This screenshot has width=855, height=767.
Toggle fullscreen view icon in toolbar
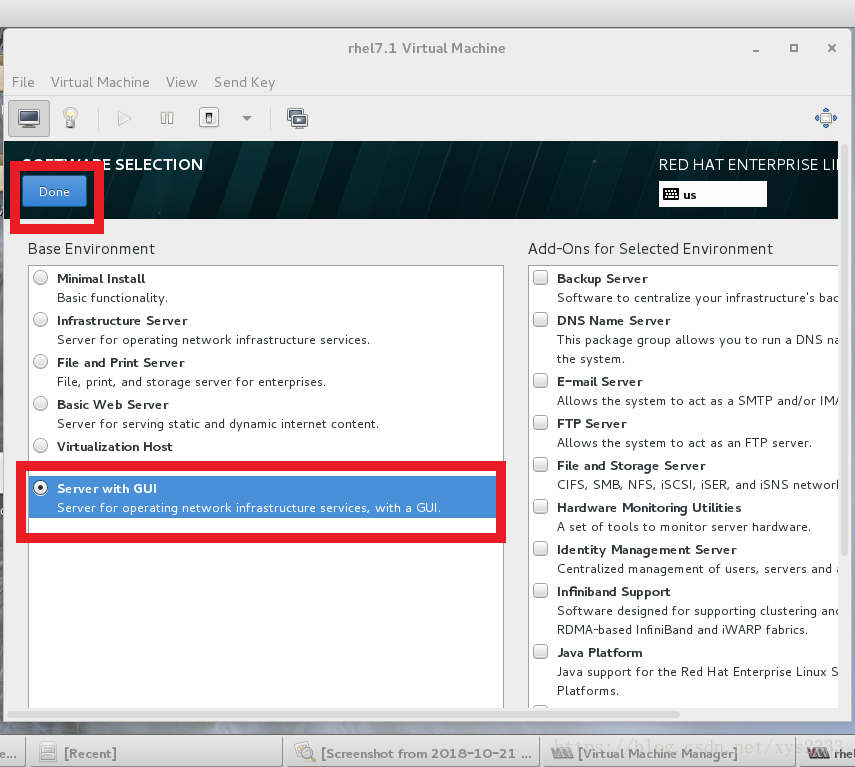tap(826, 118)
